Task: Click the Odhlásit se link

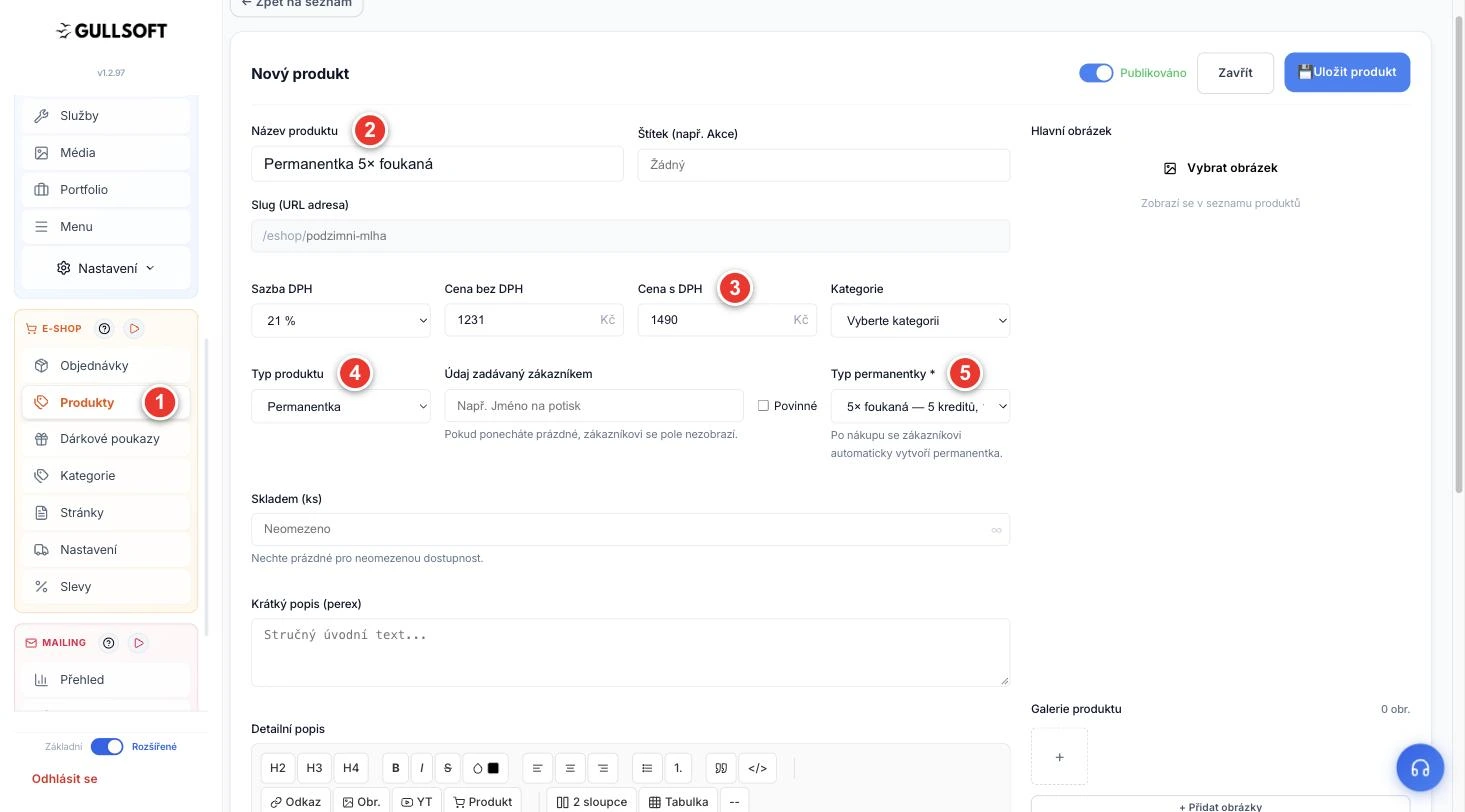Action: [x=64, y=778]
